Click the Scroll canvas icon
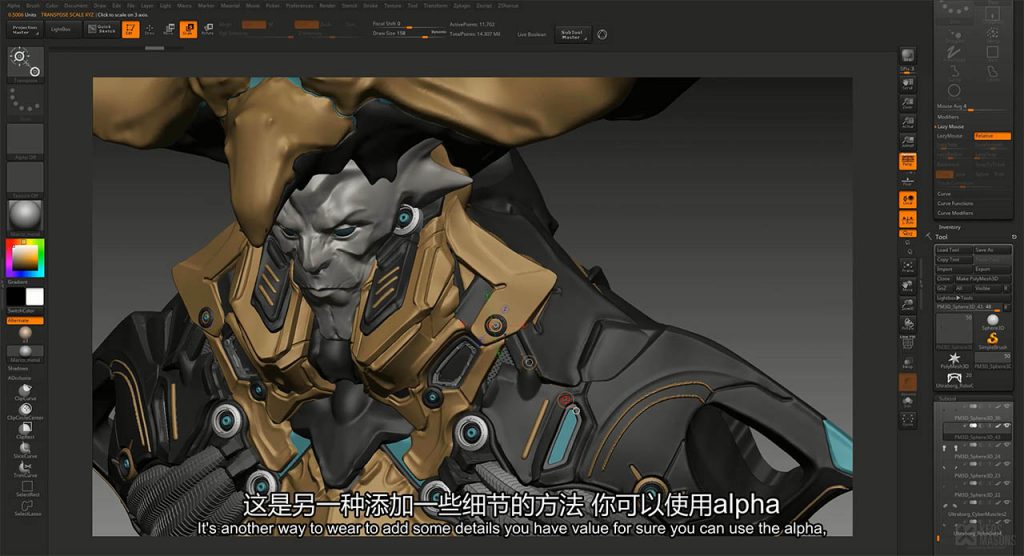 click(x=908, y=85)
